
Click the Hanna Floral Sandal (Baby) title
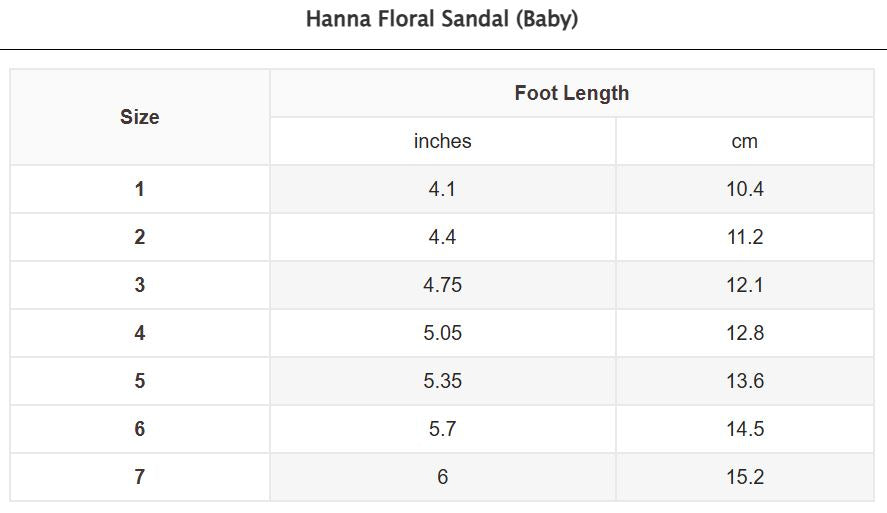point(442,19)
